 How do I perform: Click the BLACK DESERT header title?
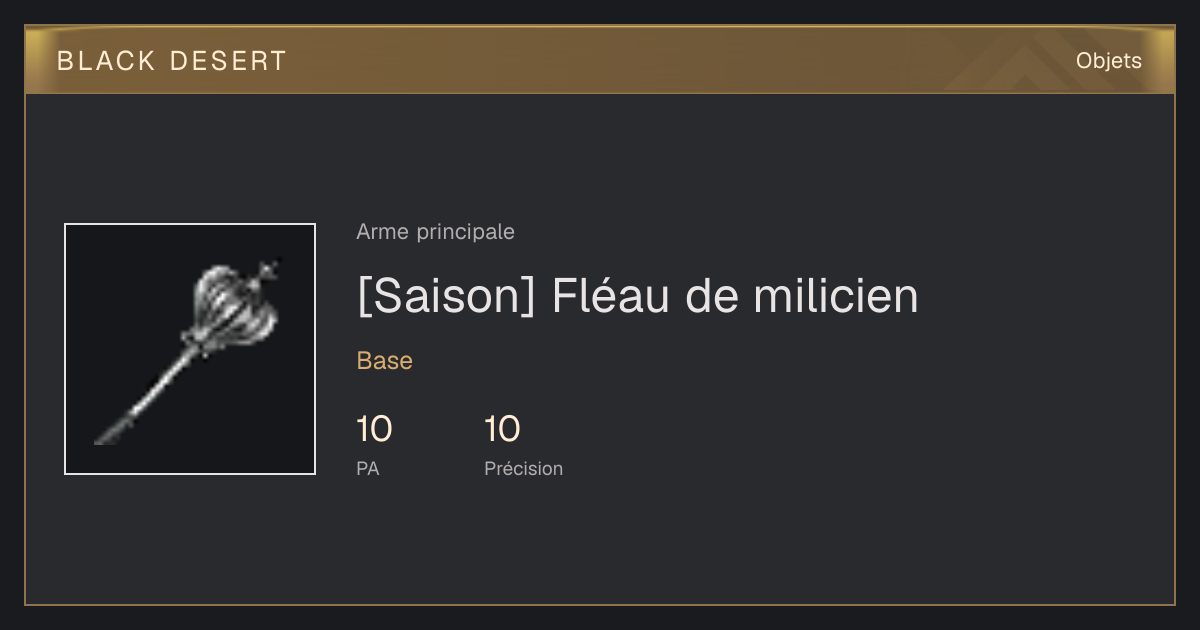point(172,61)
